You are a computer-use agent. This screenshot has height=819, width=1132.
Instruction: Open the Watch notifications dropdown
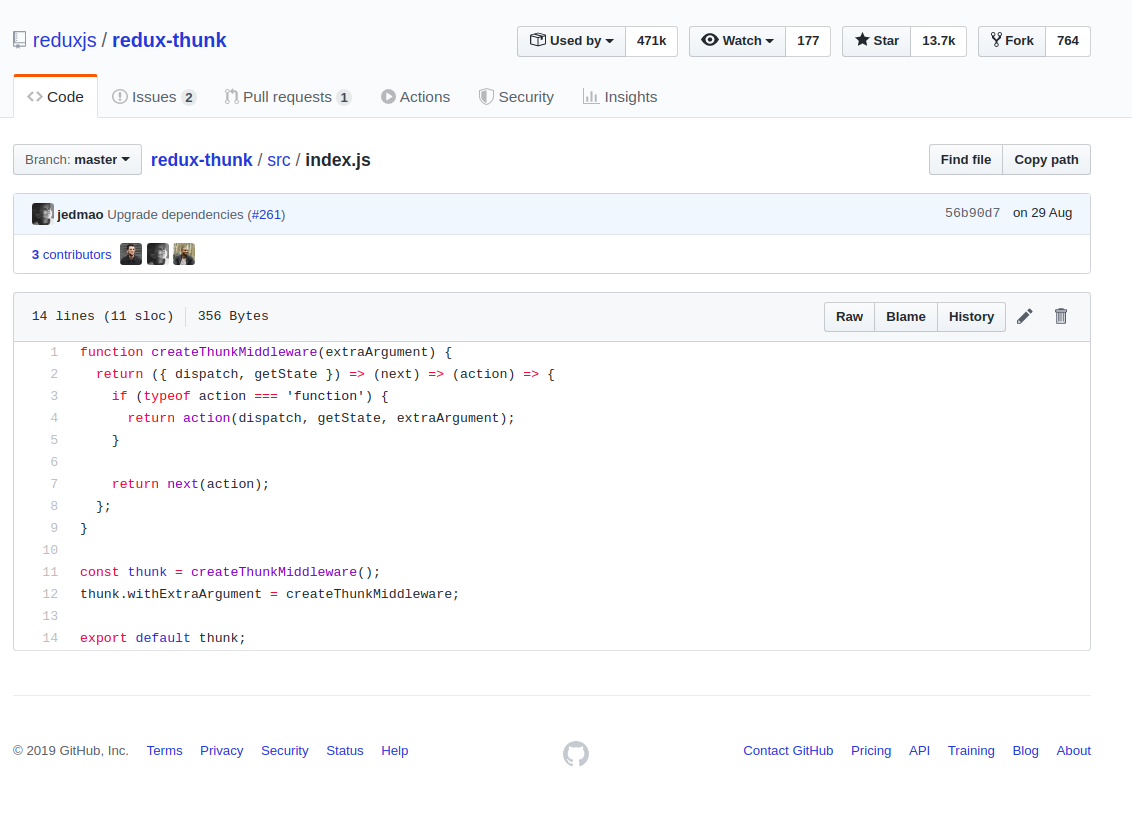pyautogui.click(x=737, y=41)
